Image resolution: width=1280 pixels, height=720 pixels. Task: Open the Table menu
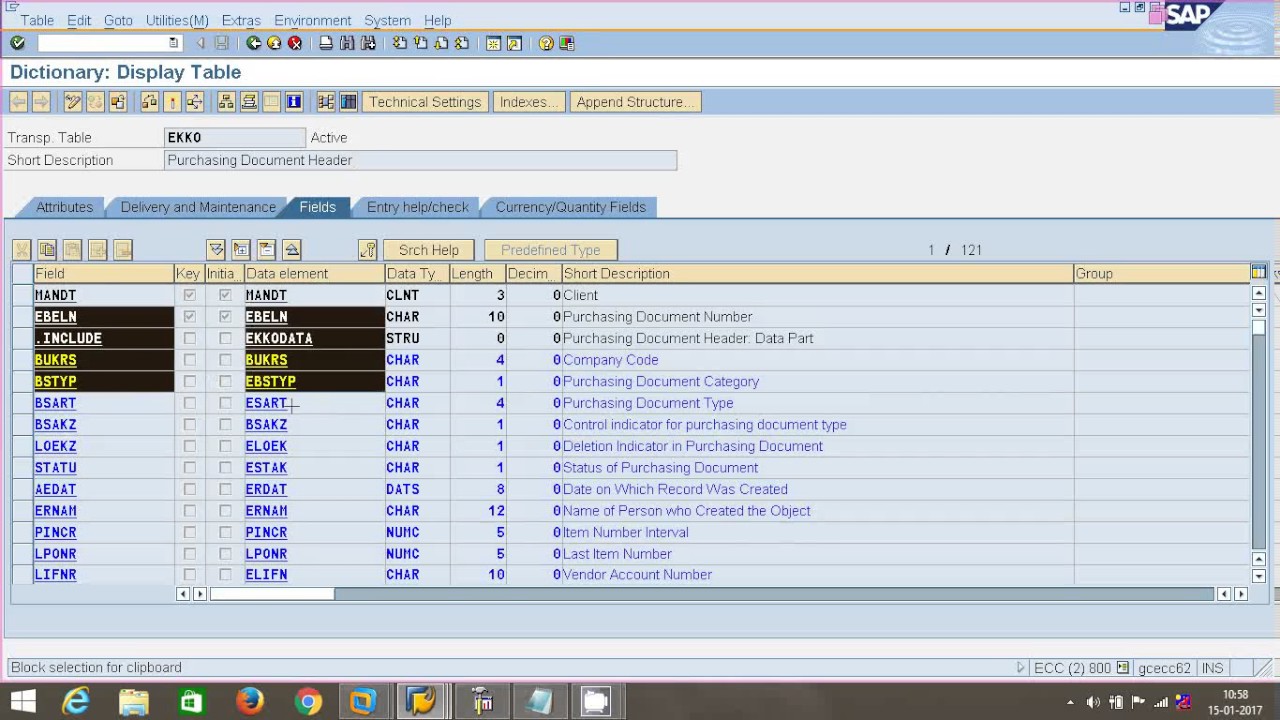click(37, 20)
